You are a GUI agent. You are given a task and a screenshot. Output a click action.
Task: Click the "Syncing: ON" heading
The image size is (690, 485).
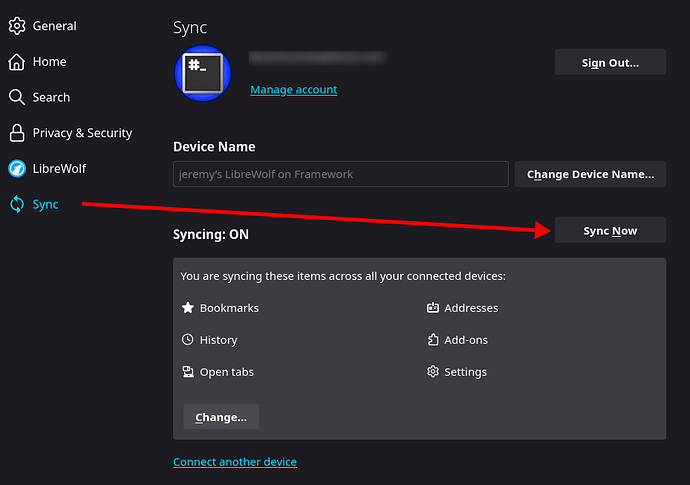pyautogui.click(x=211, y=234)
